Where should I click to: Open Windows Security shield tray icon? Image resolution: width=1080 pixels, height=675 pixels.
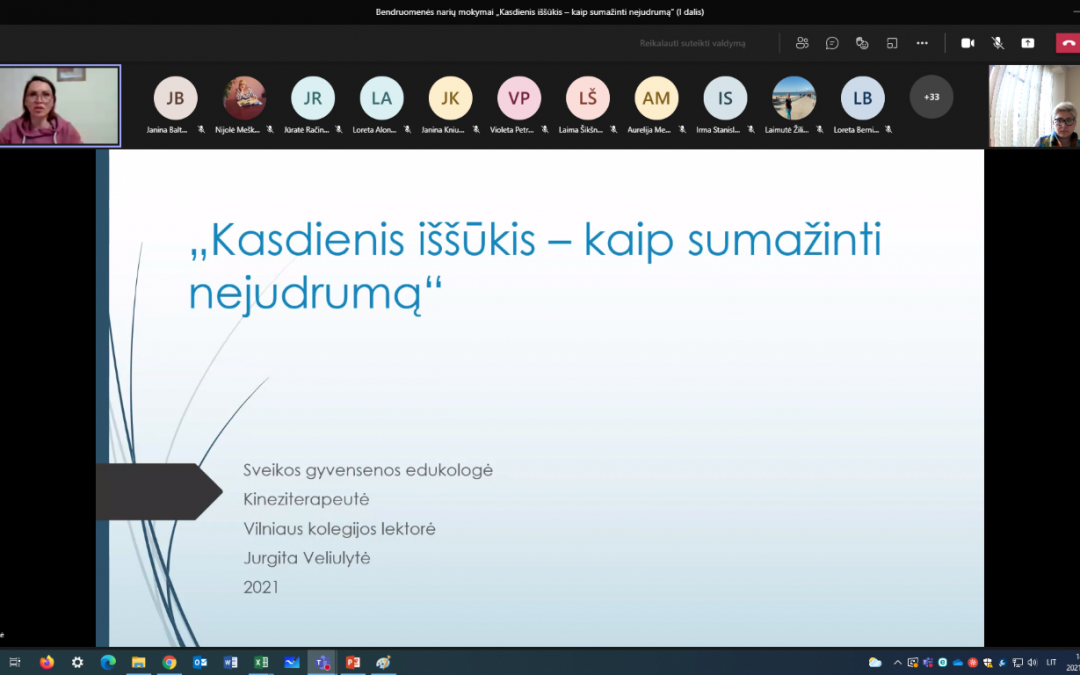[x=988, y=663]
